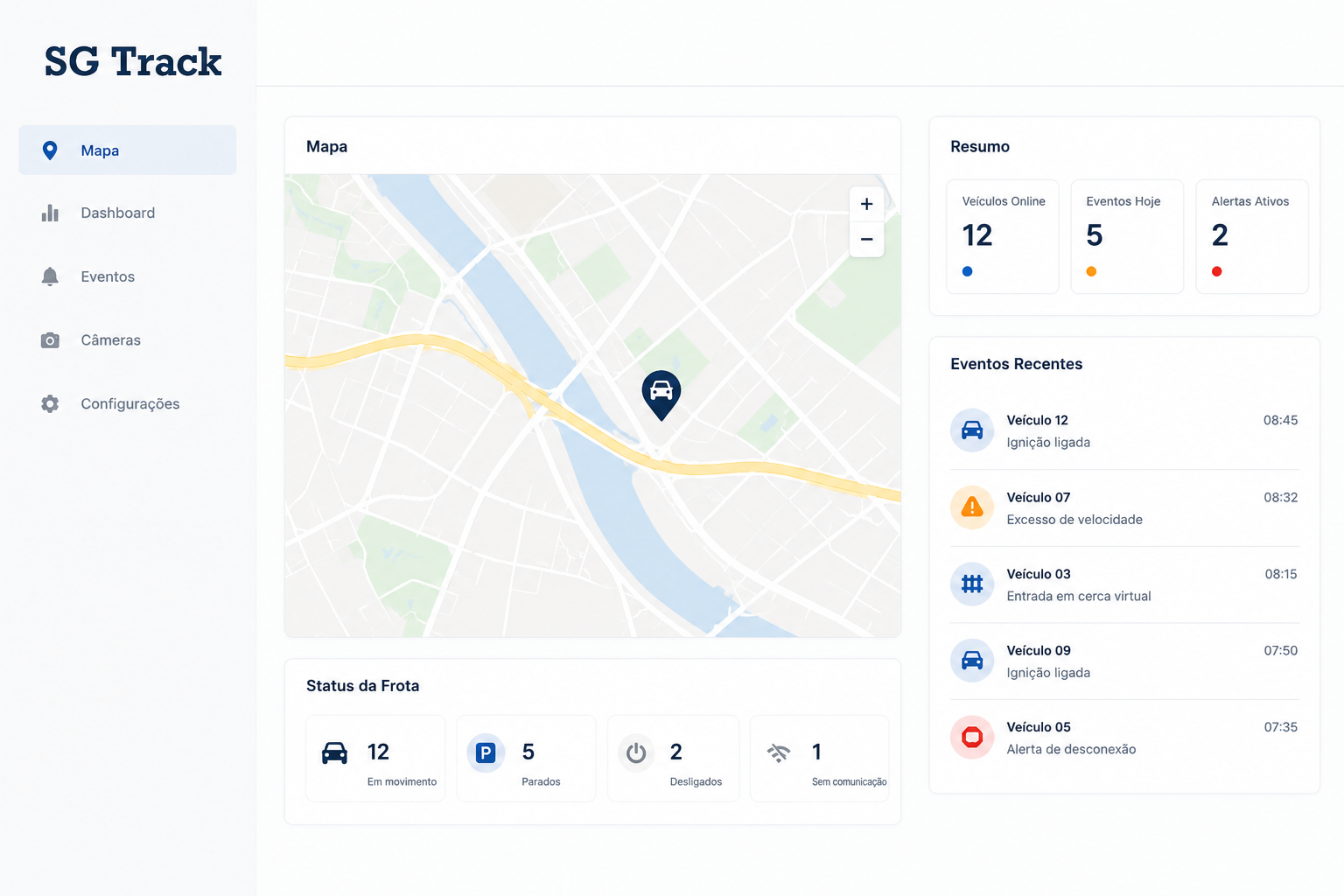Click the Status da Frota heading
The image size is (1344, 896).
click(362, 686)
